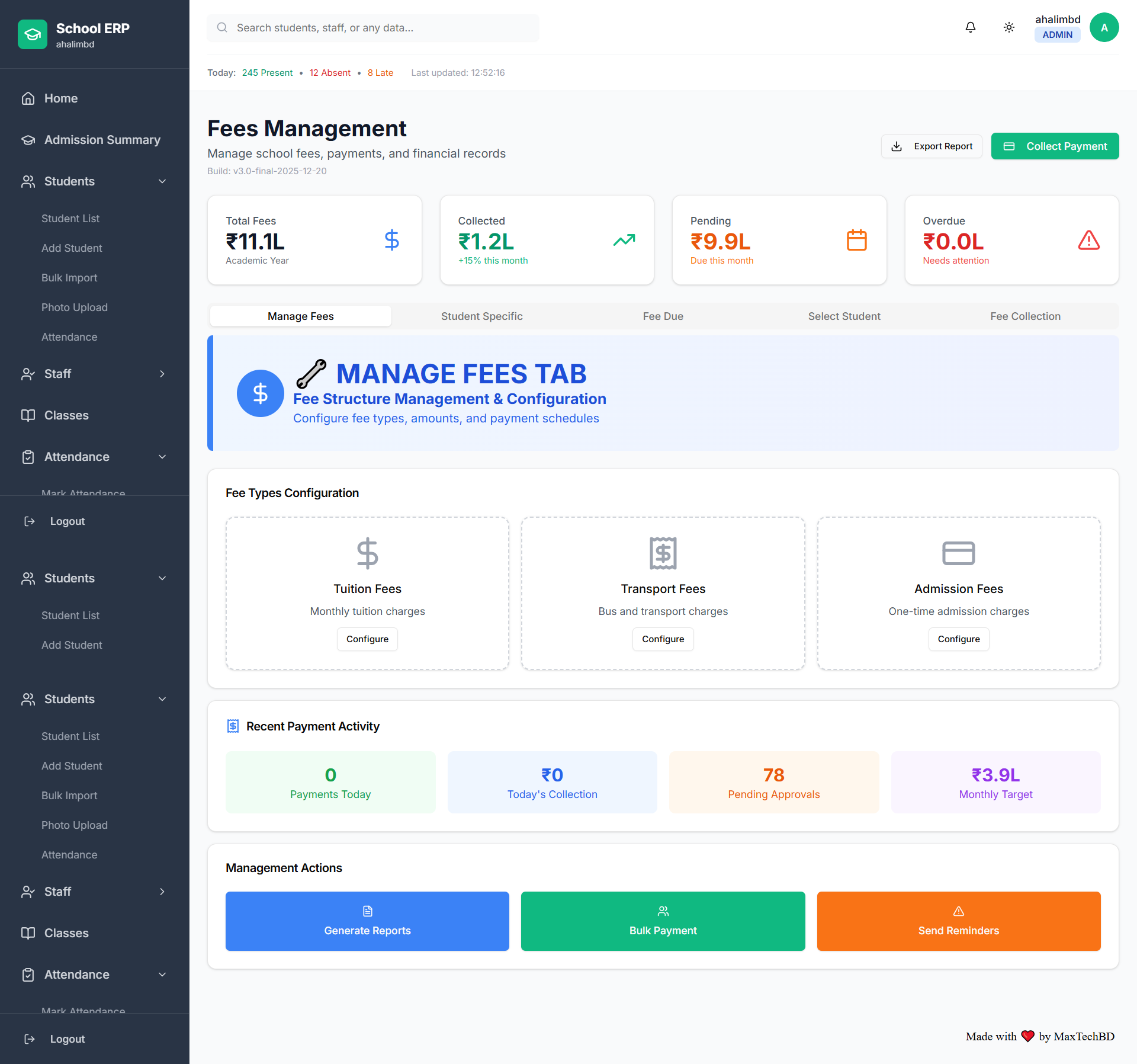
Task: Click the School ERP graduation cap logo
Action: click(x=33, y=34)
